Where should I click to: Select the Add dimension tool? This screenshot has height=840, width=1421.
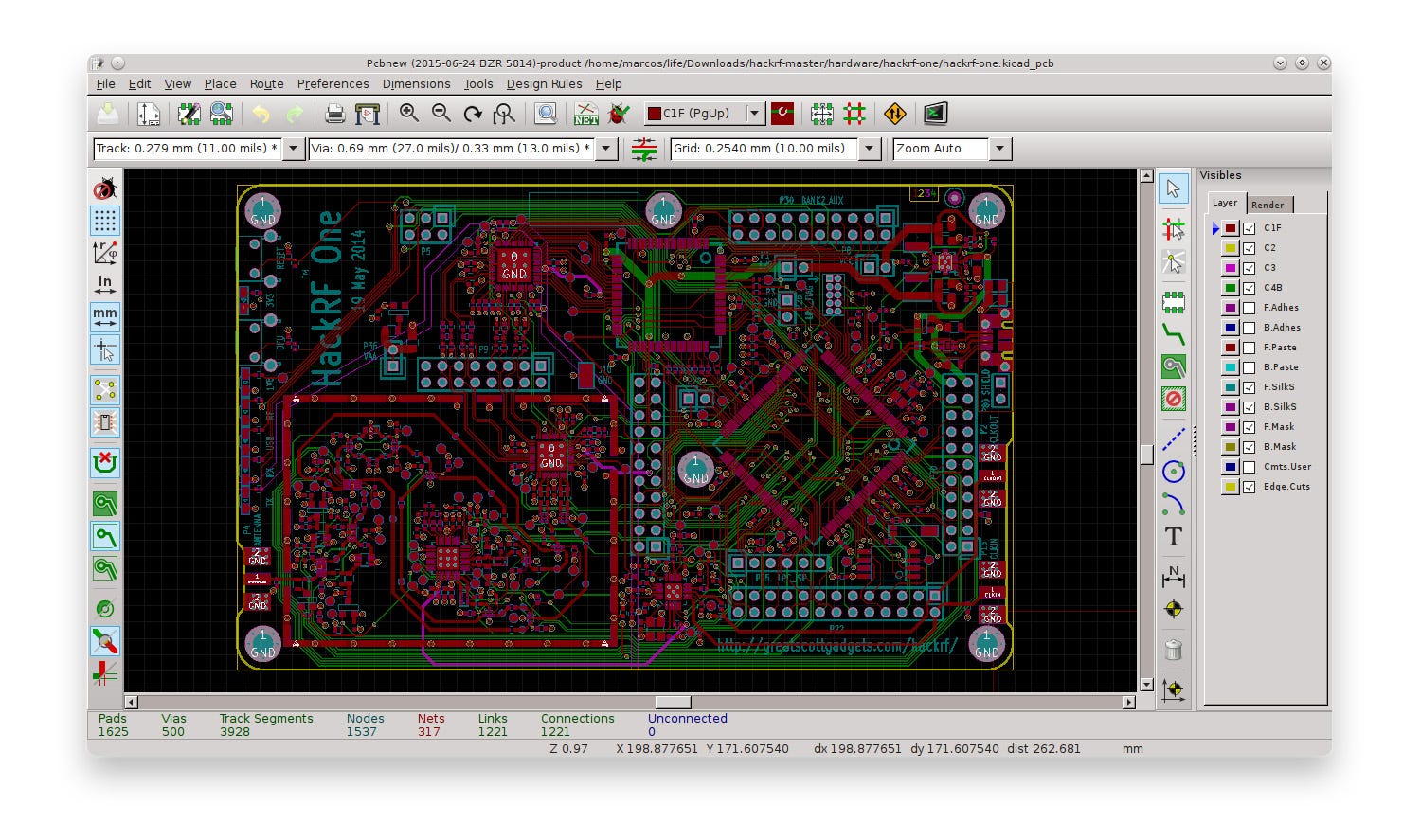click(x=1174, y=575)
